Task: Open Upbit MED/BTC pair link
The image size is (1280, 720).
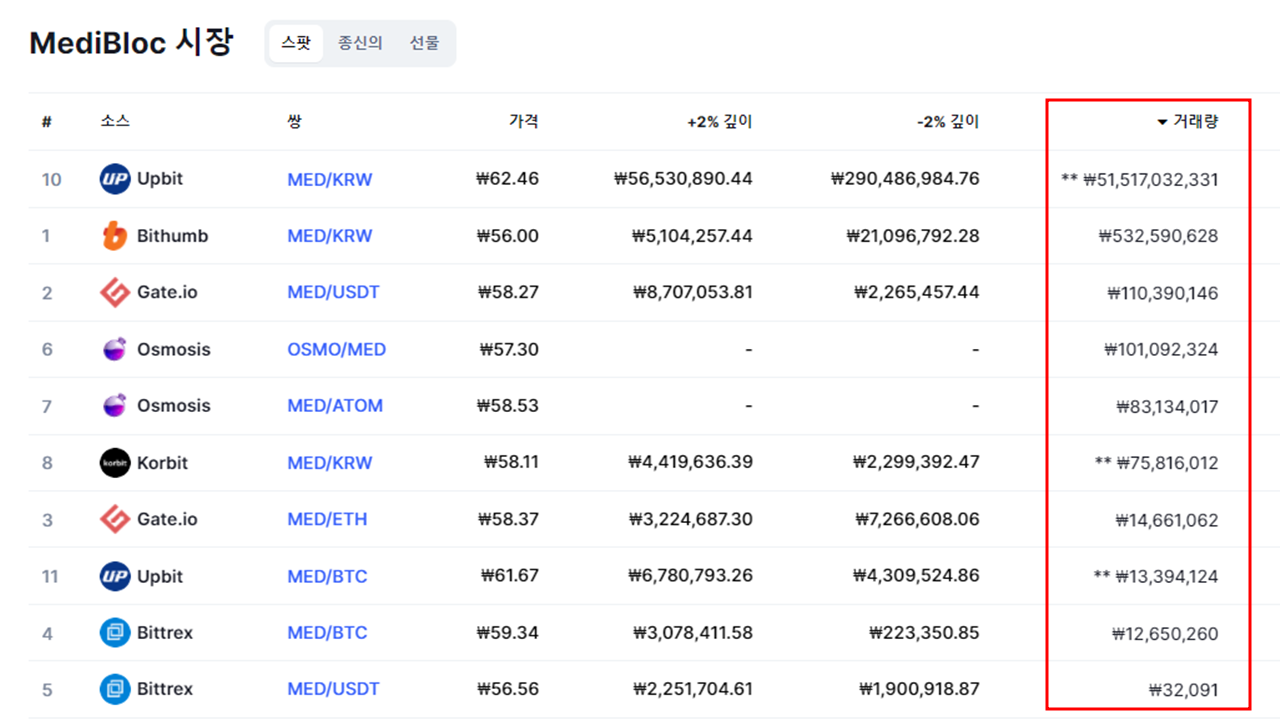Action: click(x=327, y=576)
